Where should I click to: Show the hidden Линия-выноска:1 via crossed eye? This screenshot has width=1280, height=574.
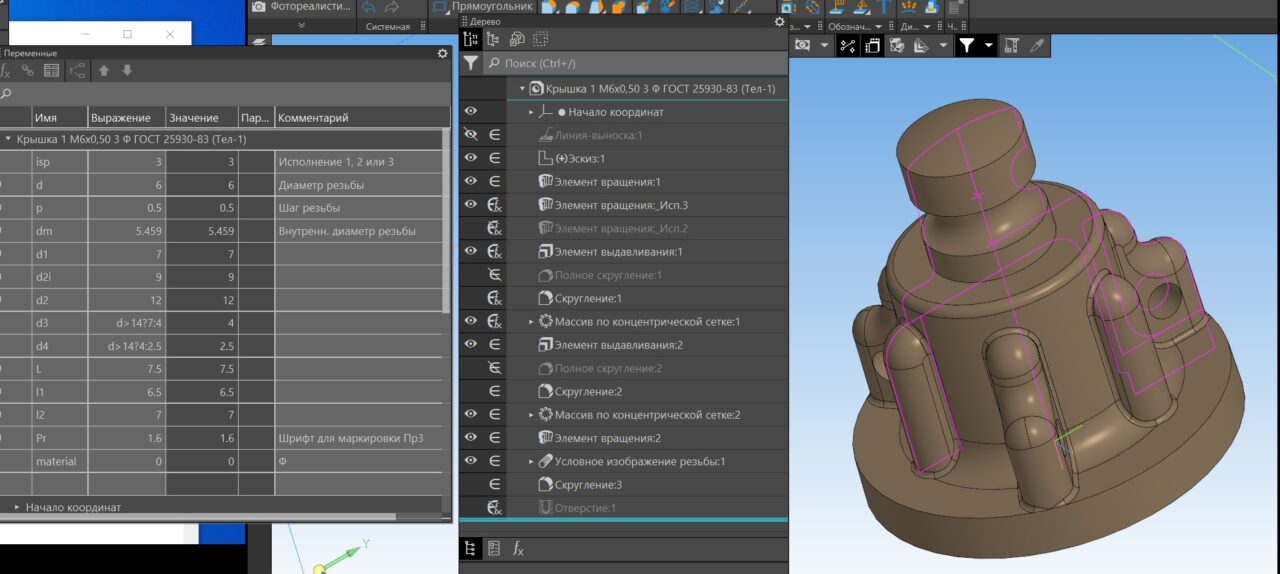tap(471, 135)
